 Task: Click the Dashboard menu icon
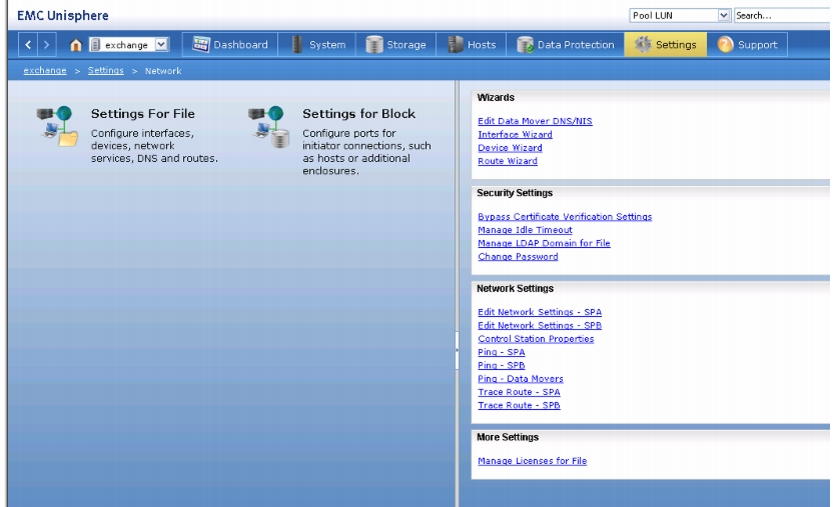pos(201,44)
